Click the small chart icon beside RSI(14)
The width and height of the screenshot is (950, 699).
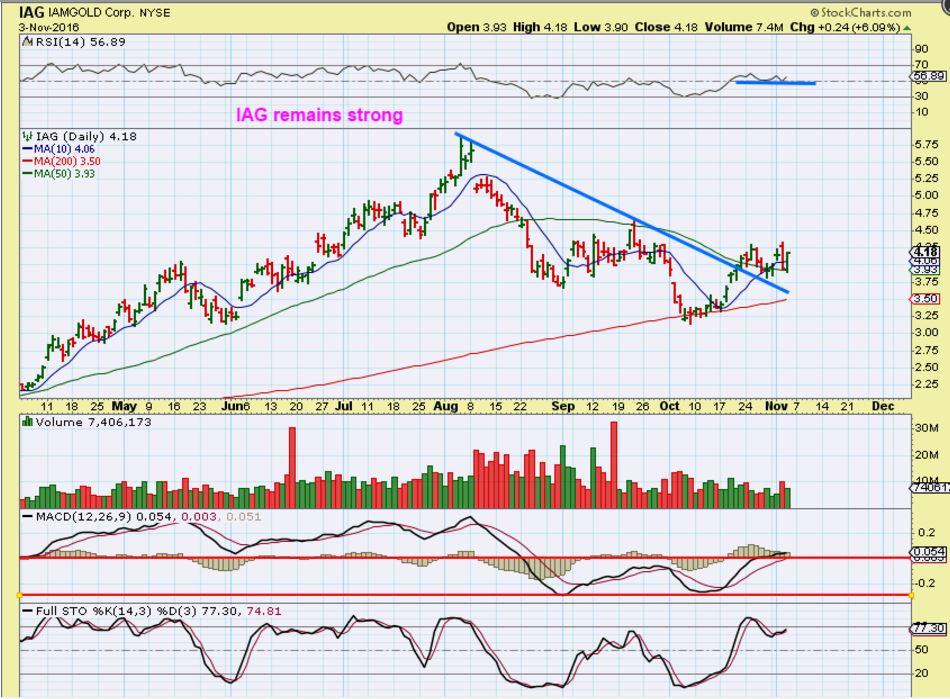[x=27, y=42]
